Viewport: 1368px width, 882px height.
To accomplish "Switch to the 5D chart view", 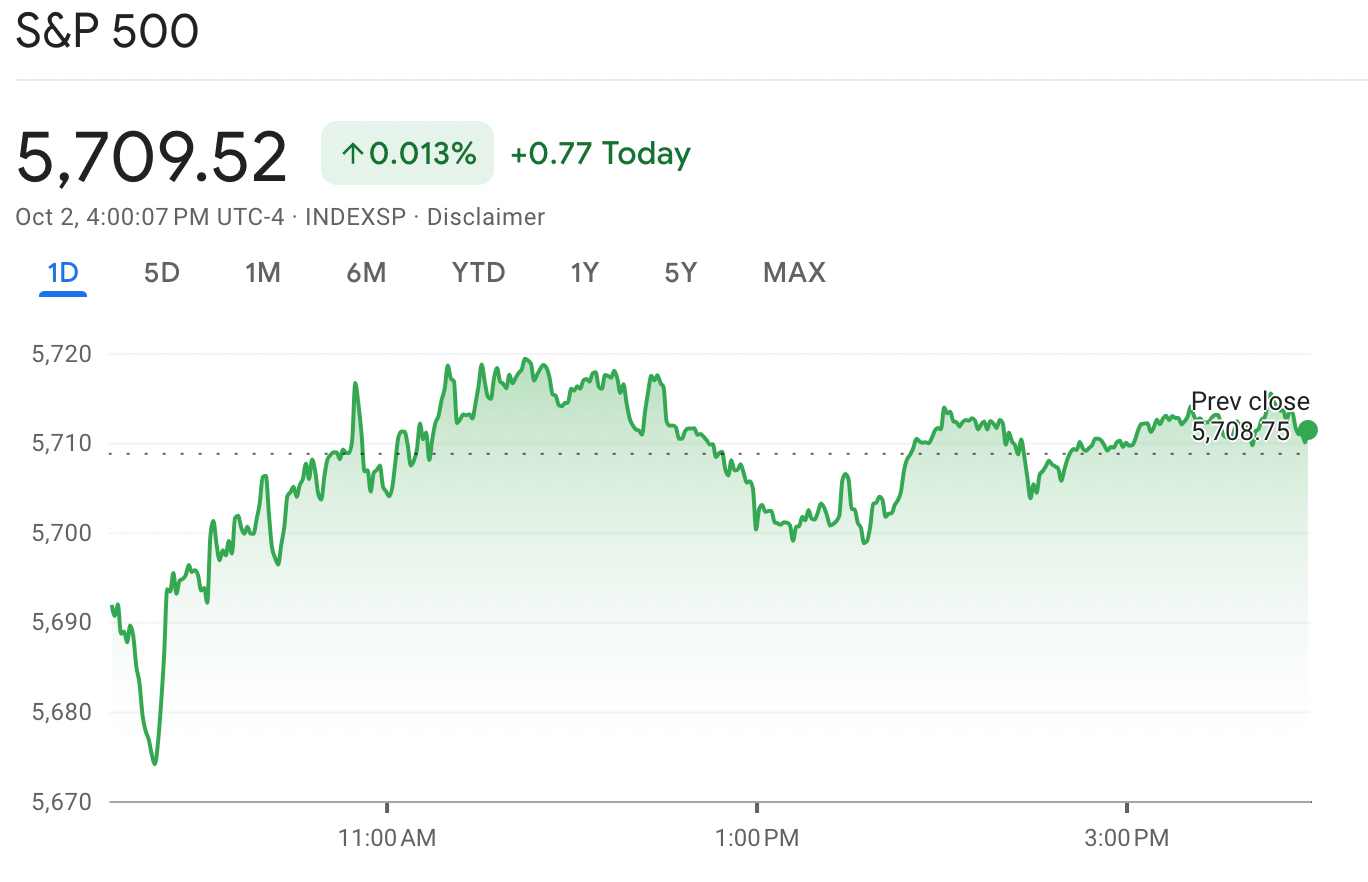I will tap(160, 272).
